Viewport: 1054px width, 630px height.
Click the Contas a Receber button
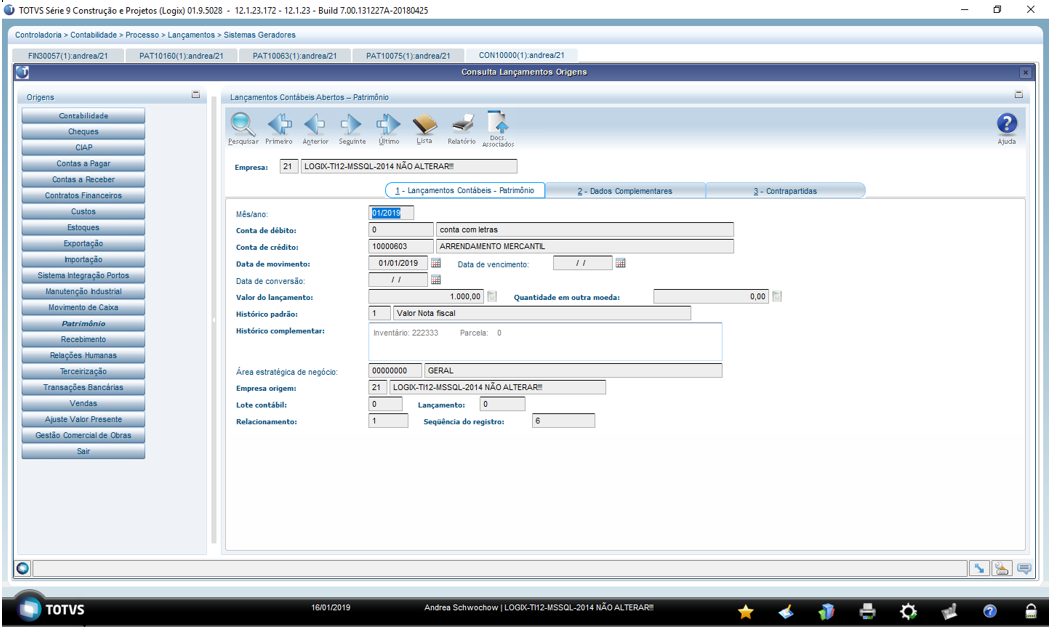(x=83, y=180)
